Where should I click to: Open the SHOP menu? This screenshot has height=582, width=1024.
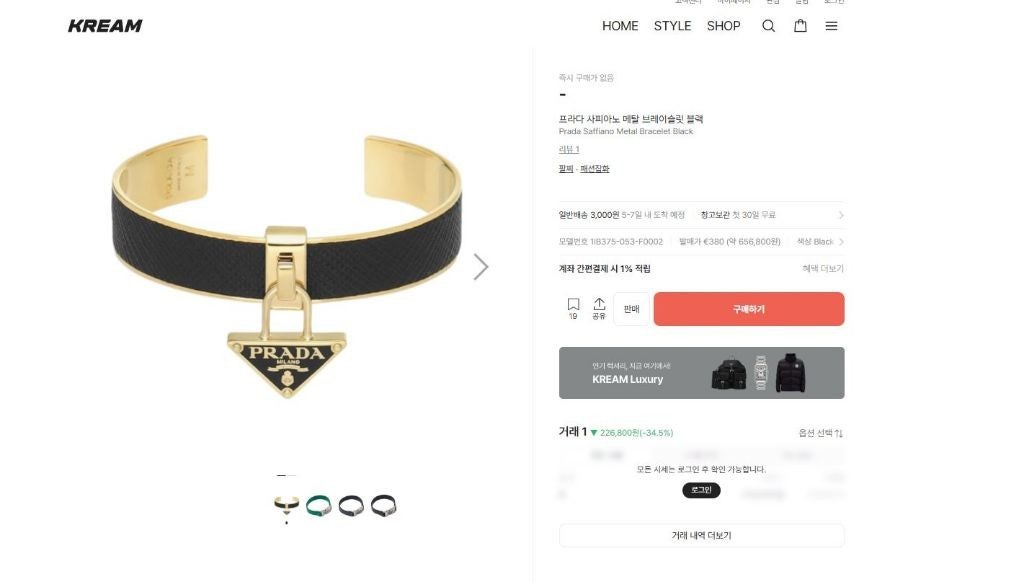pyautogui.click(x=723, y=26)
